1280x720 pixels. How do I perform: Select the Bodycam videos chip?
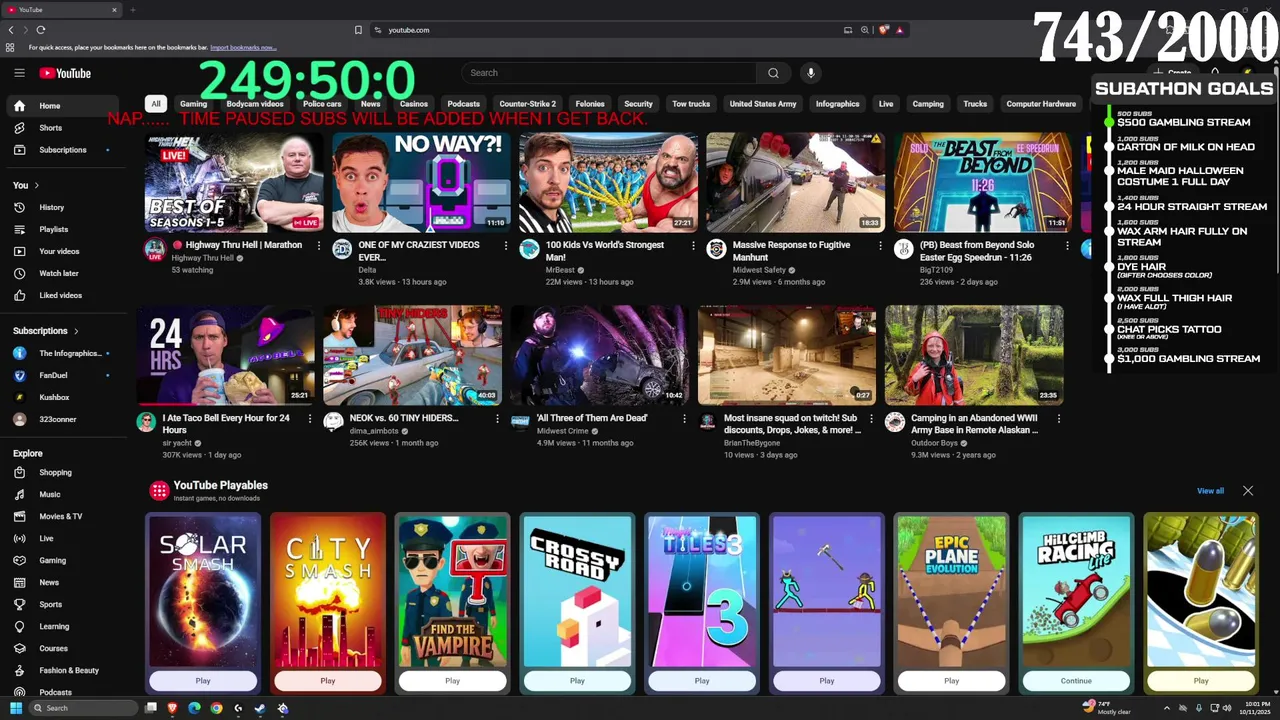pos(255,104)
